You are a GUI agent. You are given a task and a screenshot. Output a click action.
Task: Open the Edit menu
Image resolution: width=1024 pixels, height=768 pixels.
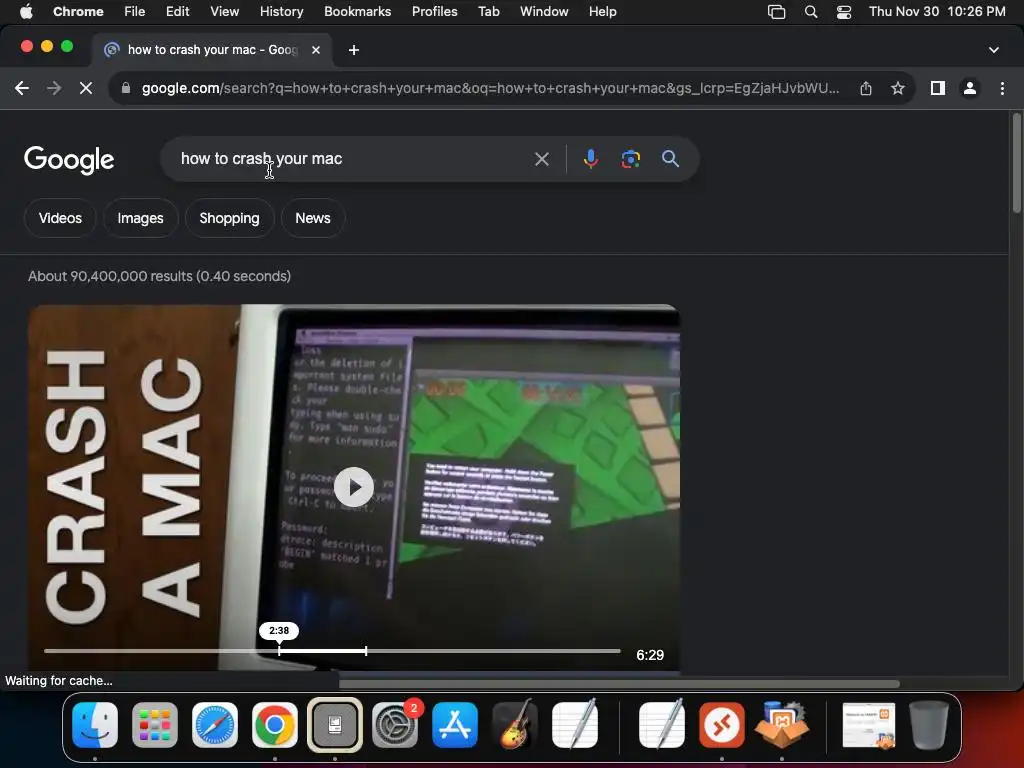(177, 12)
